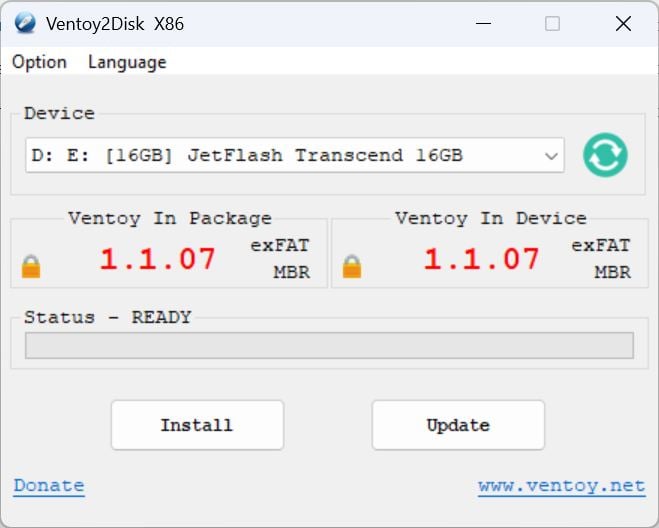Image resolution: width=659 pixels, height=528 pixels.
Task: Expand the Device dropdown arrow
Action: (550, 156)
